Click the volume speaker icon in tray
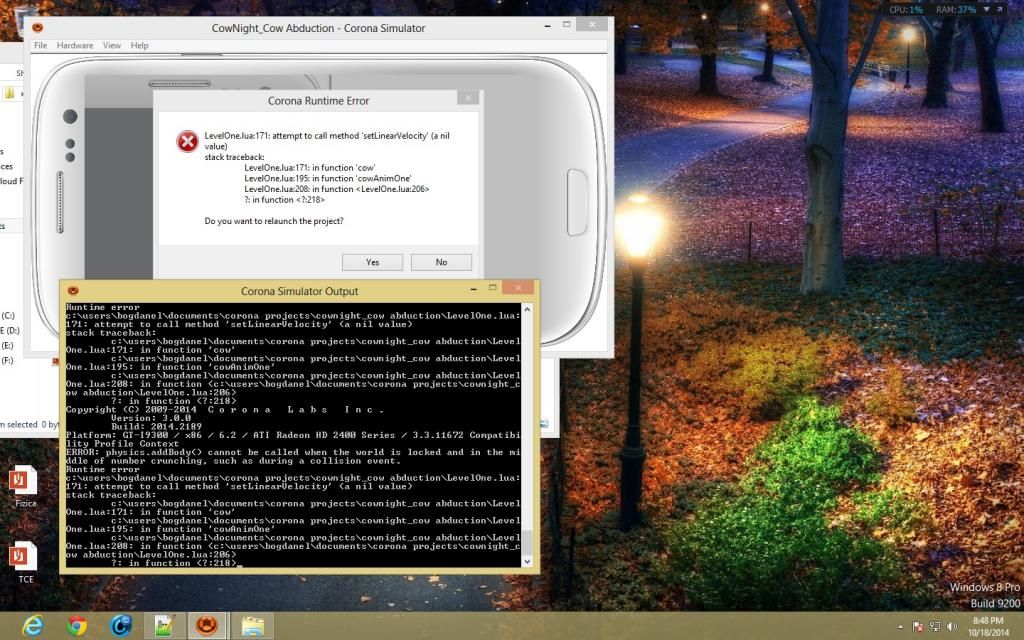This screenshot has height=640, width=1024. (x=952, y=627)
